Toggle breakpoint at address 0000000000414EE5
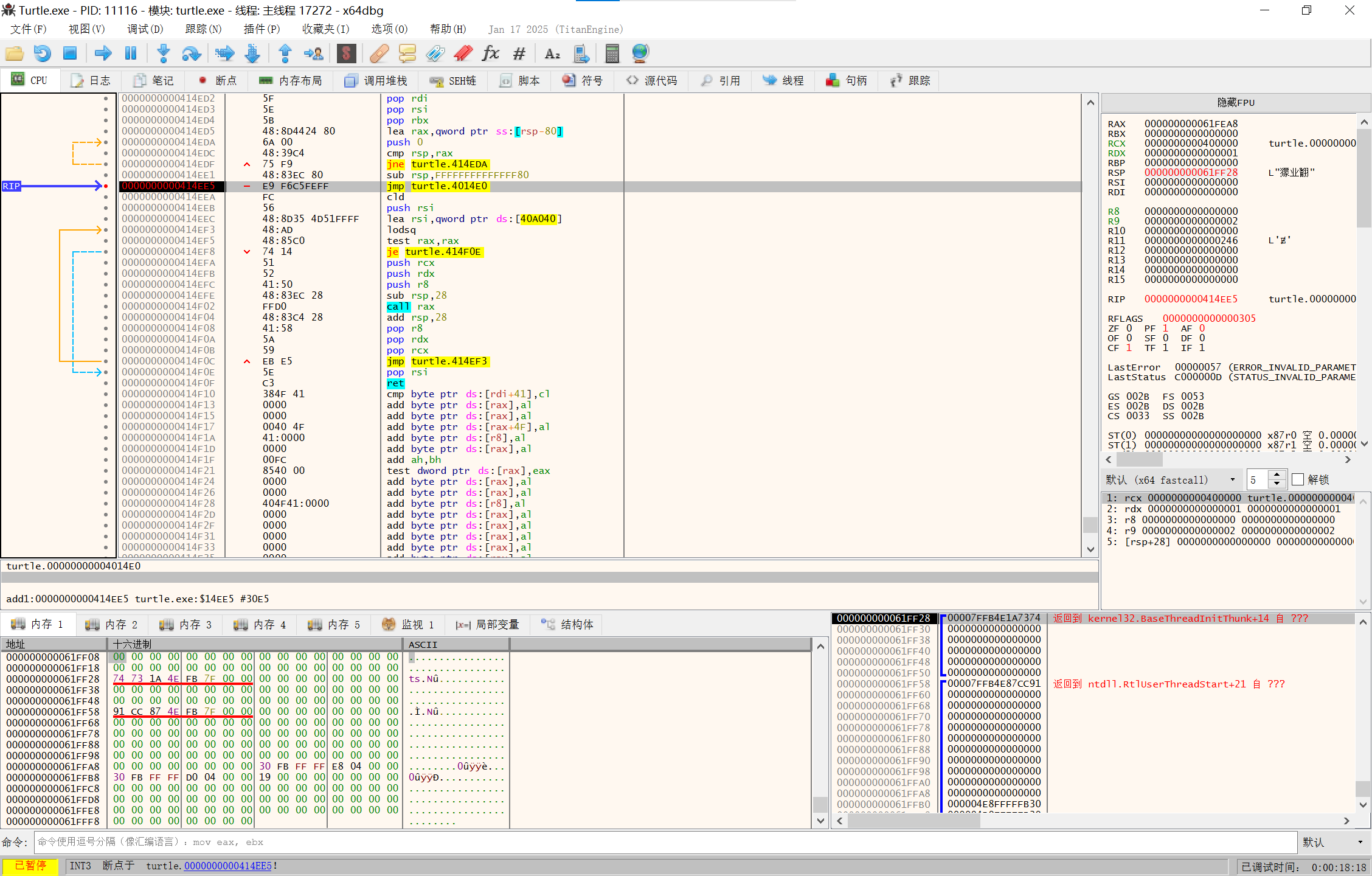 pos(106,186)
